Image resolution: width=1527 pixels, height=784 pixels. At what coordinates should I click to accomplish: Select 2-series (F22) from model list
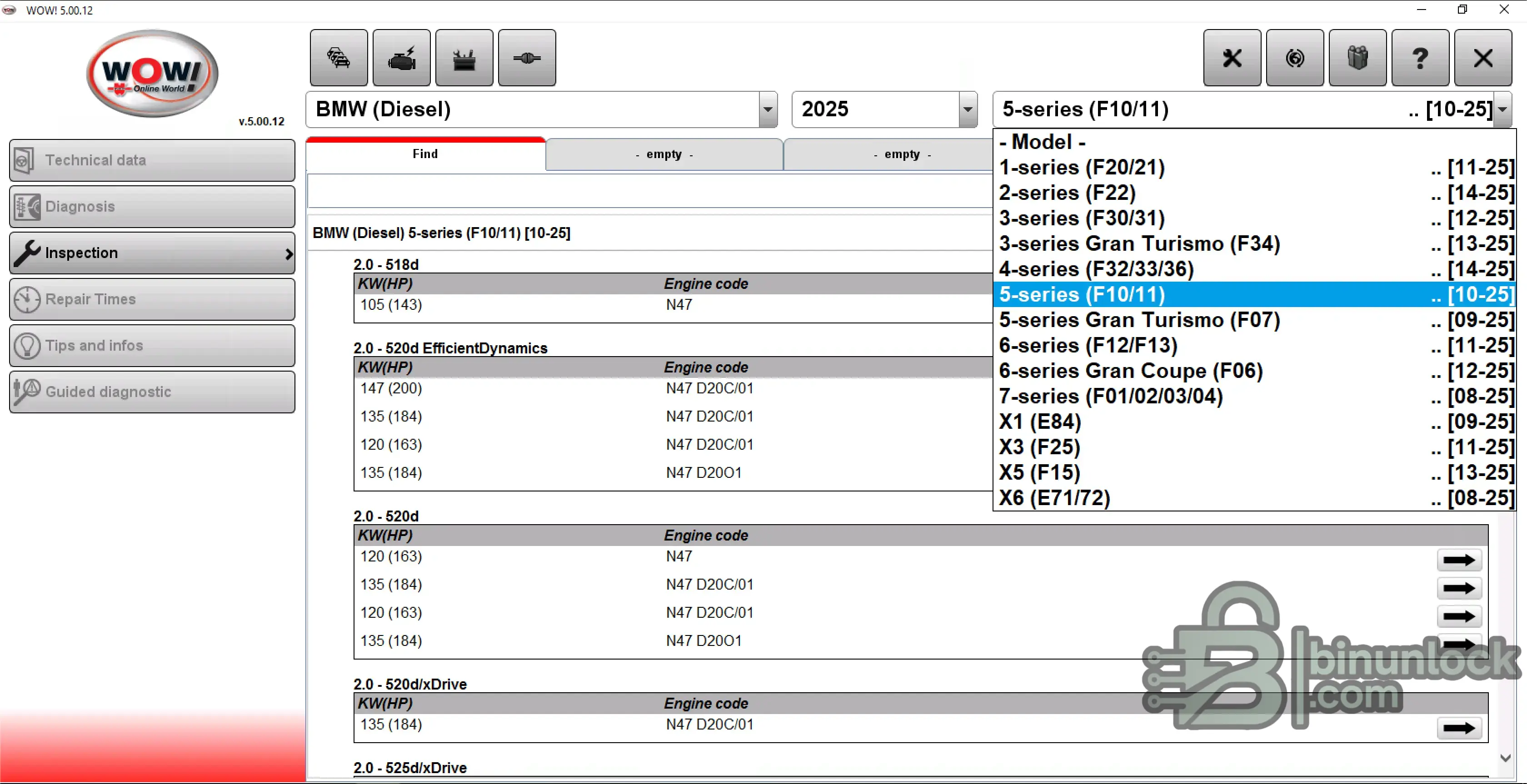tap(1254, 193)
